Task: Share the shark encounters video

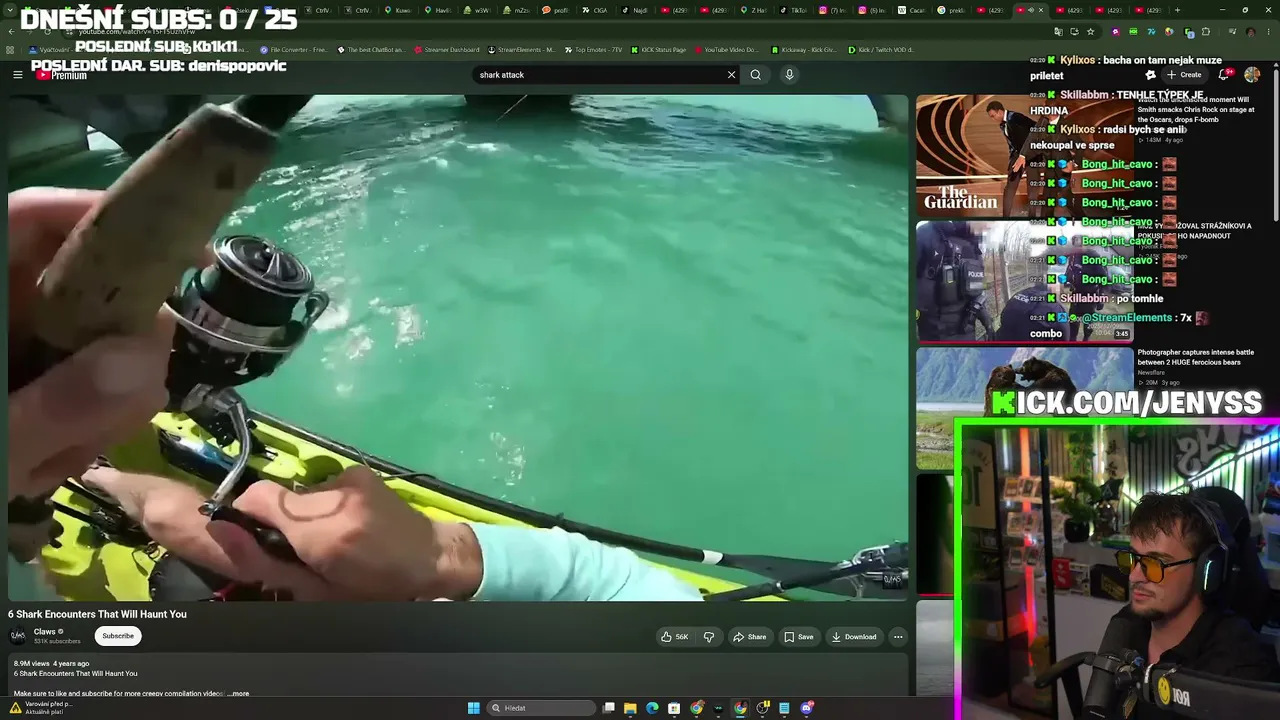Action: (750, 637)
